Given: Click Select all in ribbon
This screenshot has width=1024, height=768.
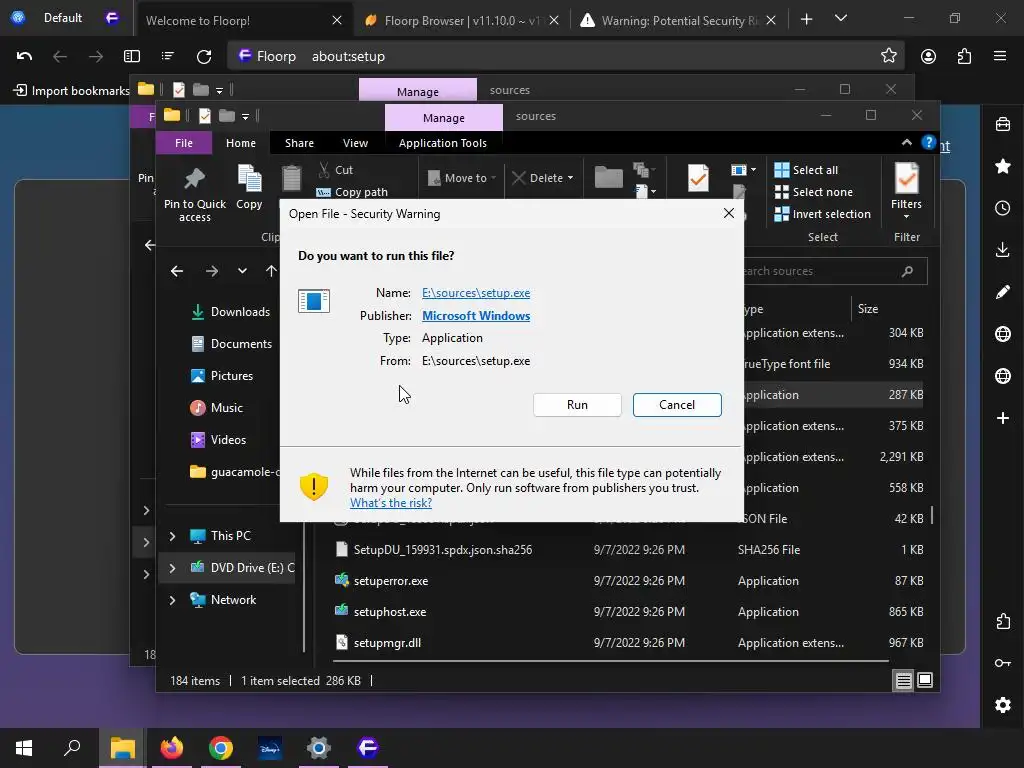Looking at the screenshot, I should (806, 170).
